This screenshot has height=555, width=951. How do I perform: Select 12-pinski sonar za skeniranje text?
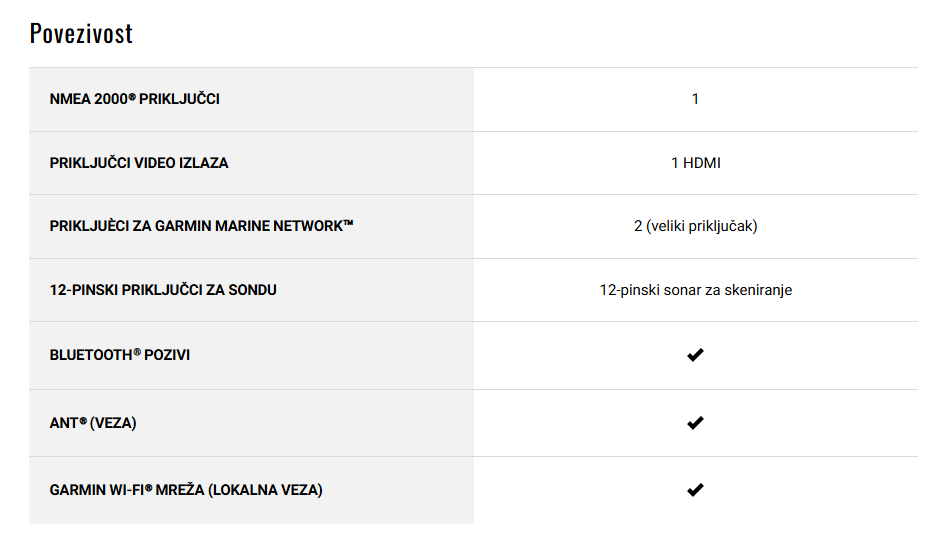pos(696,290)
